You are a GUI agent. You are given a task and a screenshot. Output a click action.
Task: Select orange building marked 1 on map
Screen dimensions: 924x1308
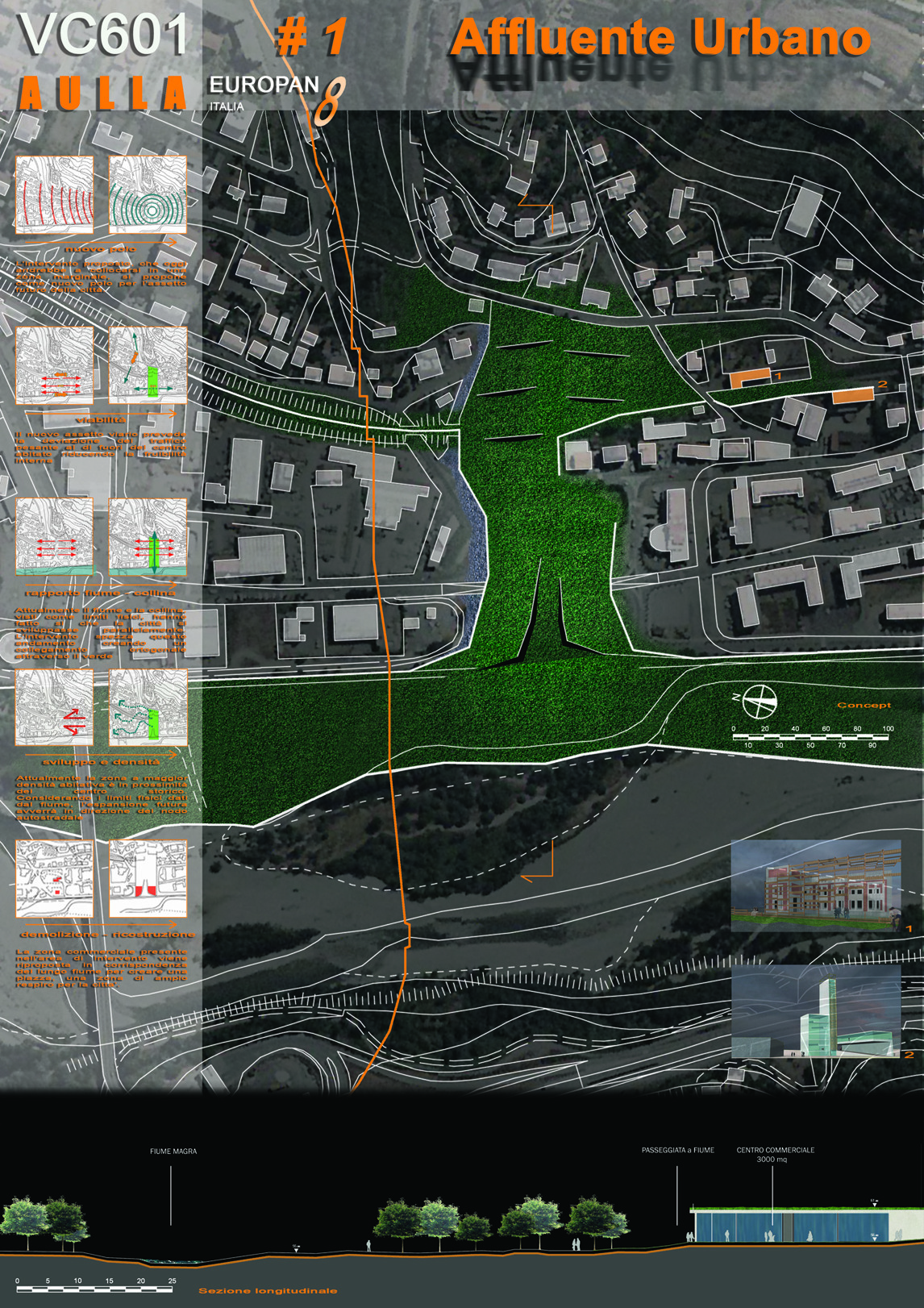pos(750,377)
